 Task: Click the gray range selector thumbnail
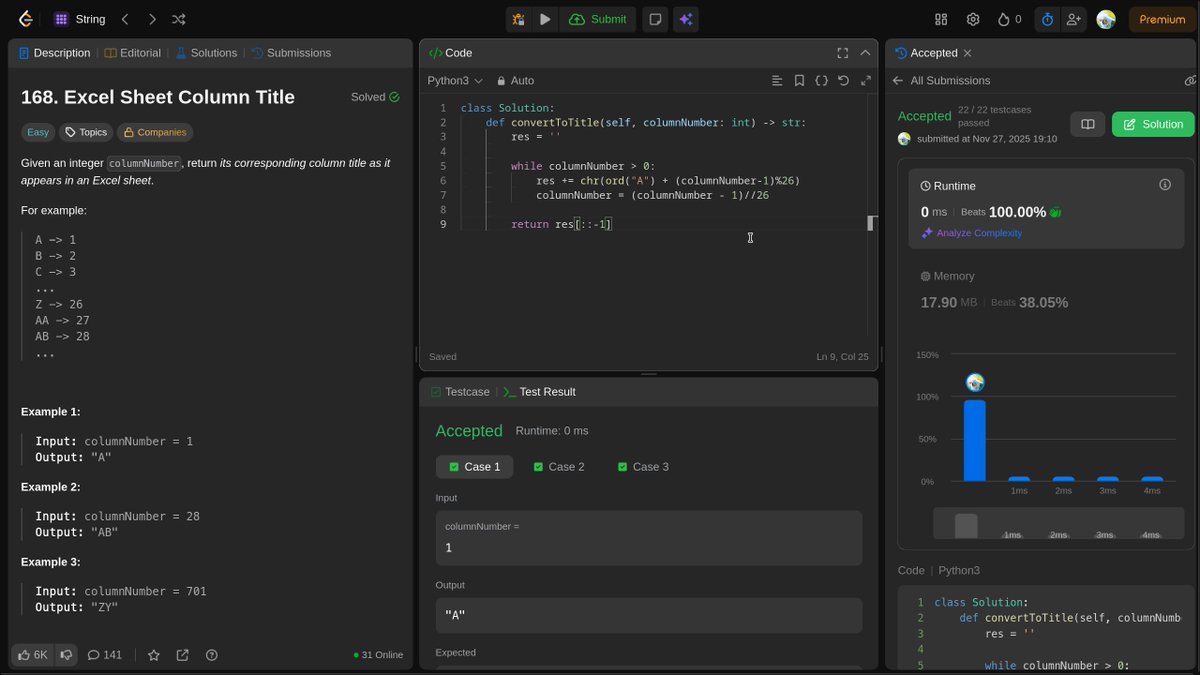click(966, 526)
